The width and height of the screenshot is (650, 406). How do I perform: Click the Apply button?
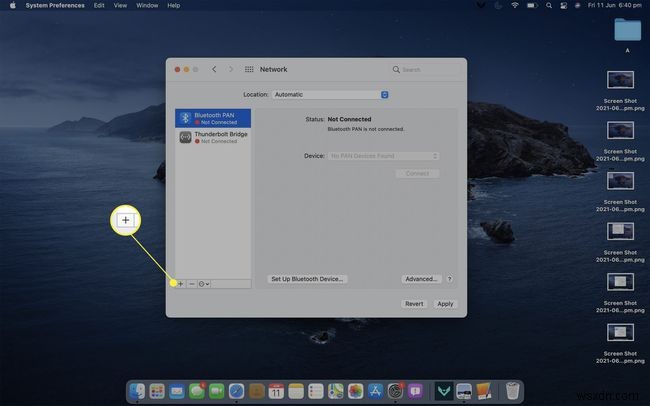445,304
